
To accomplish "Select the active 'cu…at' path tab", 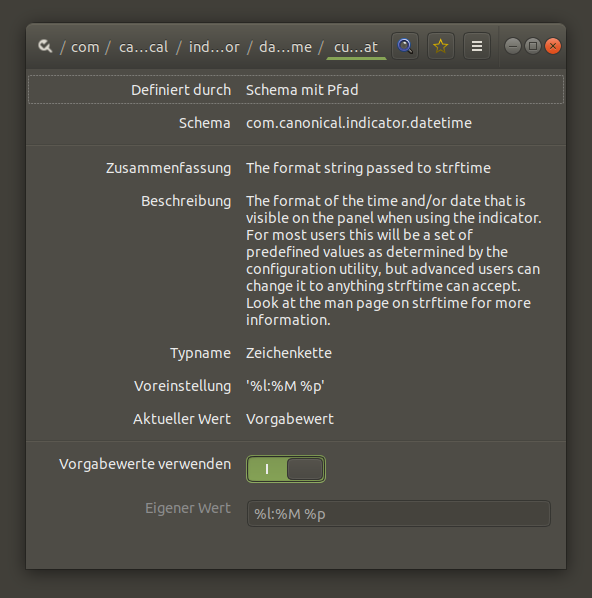I will [356, 47].
